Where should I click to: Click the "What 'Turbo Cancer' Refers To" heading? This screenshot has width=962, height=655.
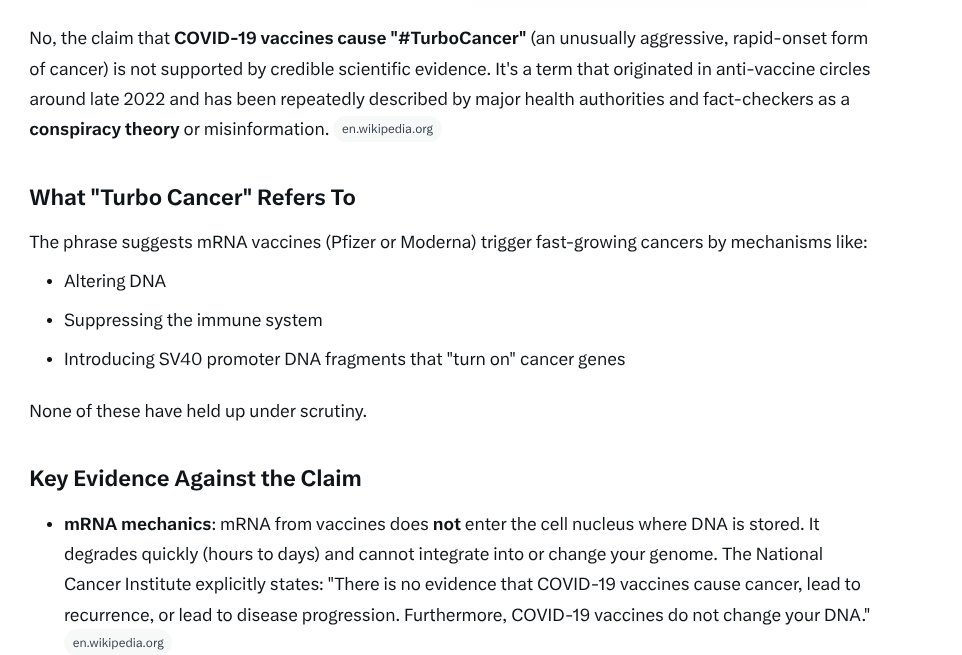192,197
